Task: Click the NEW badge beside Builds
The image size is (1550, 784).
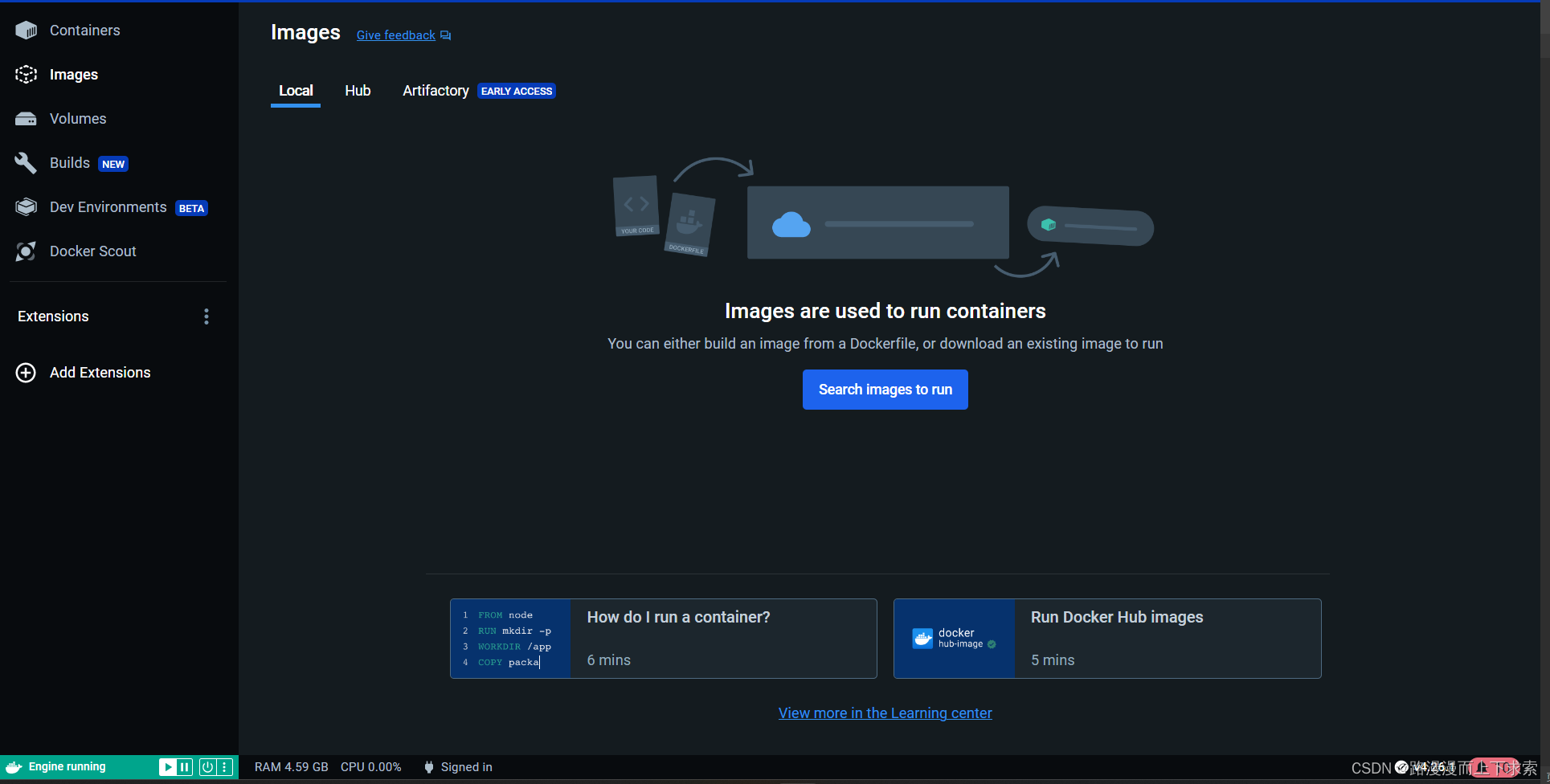Action: (x=113, y=164)
